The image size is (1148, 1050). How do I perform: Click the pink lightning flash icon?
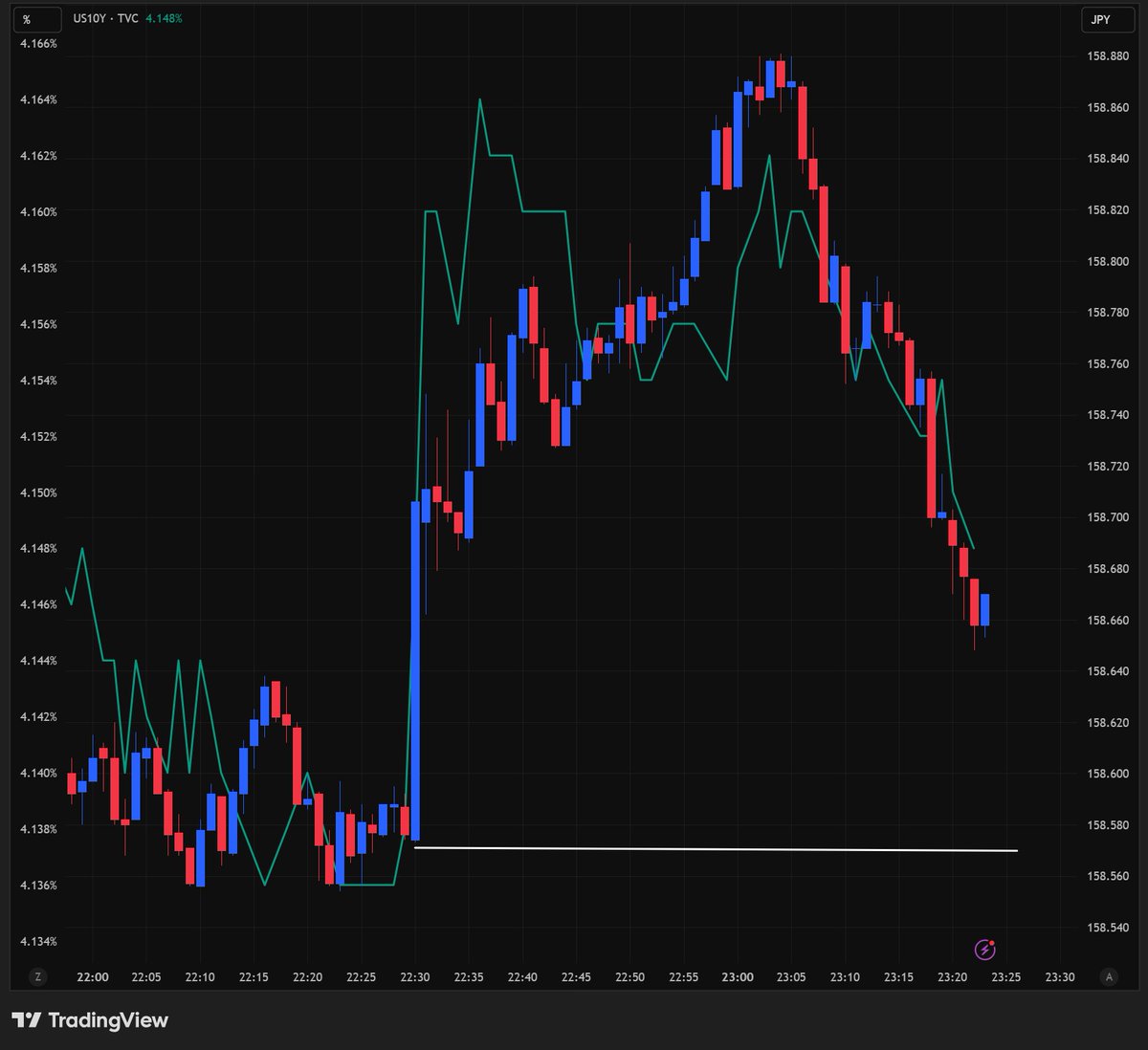click(x=984, y=949)
